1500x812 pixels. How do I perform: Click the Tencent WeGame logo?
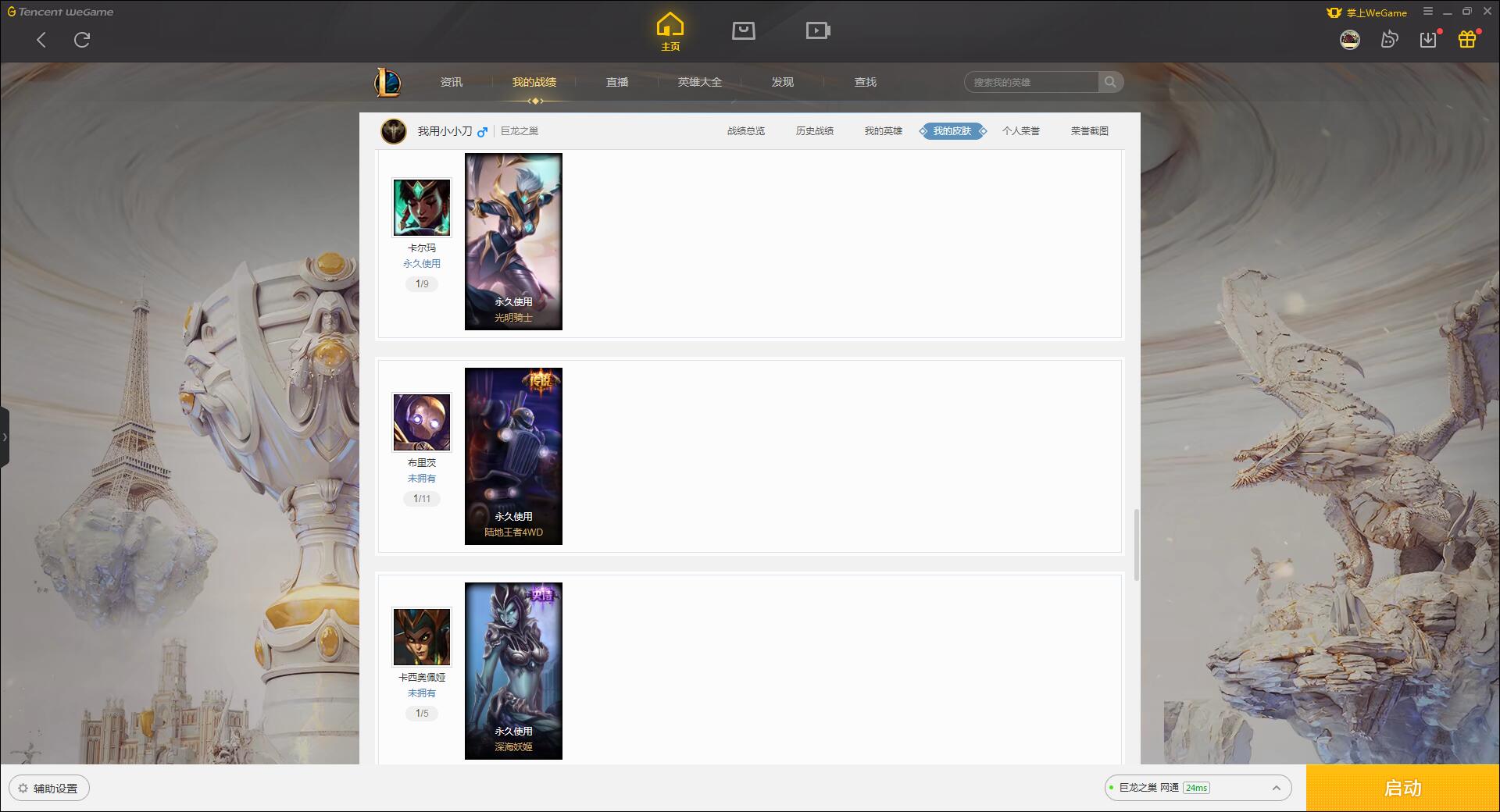point(61,12)
